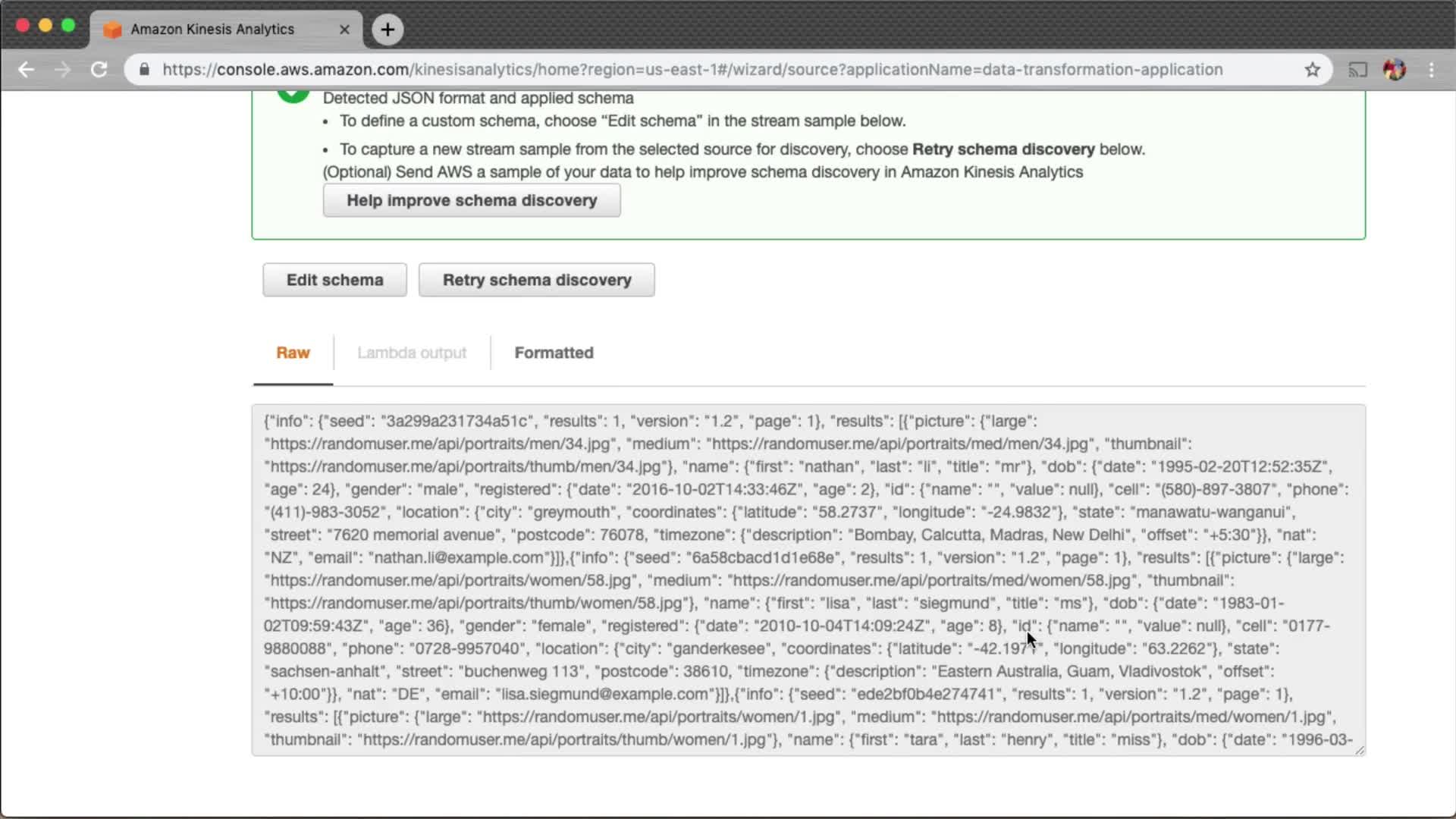Open the Chrome profile avatar
The image size is (1456, 819).
(1395, 70)
